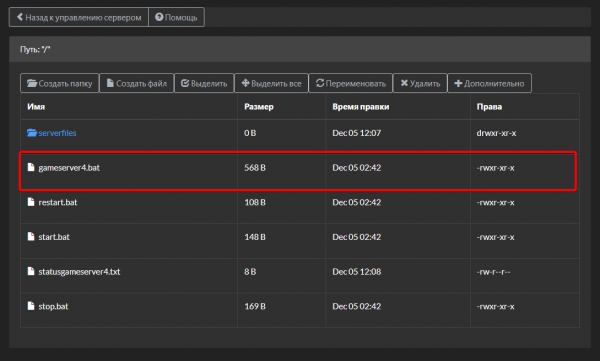Click the statusgameserver4.txt file icon
600x361 pixels.
pos(31,271)
